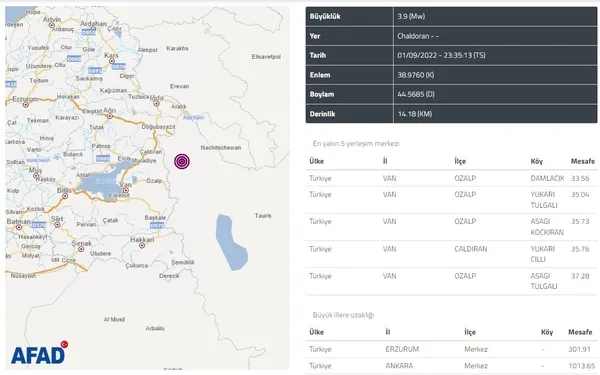Click the Kars city marker on map
600x375 pixels.
point(112,61)
